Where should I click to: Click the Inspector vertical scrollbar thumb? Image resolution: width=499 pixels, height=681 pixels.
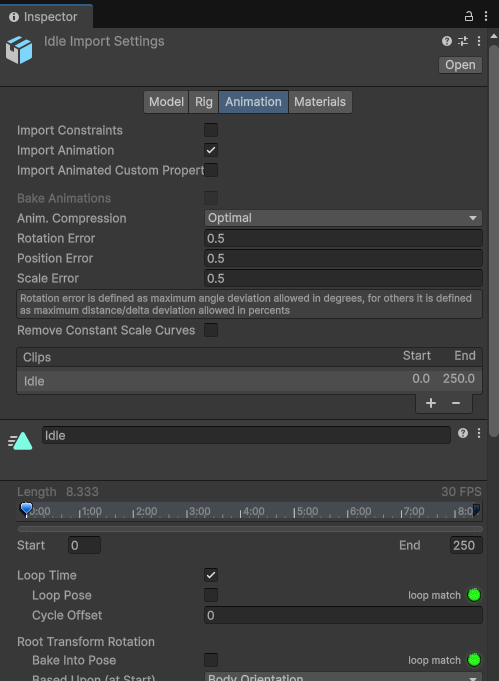coord(494,241)
